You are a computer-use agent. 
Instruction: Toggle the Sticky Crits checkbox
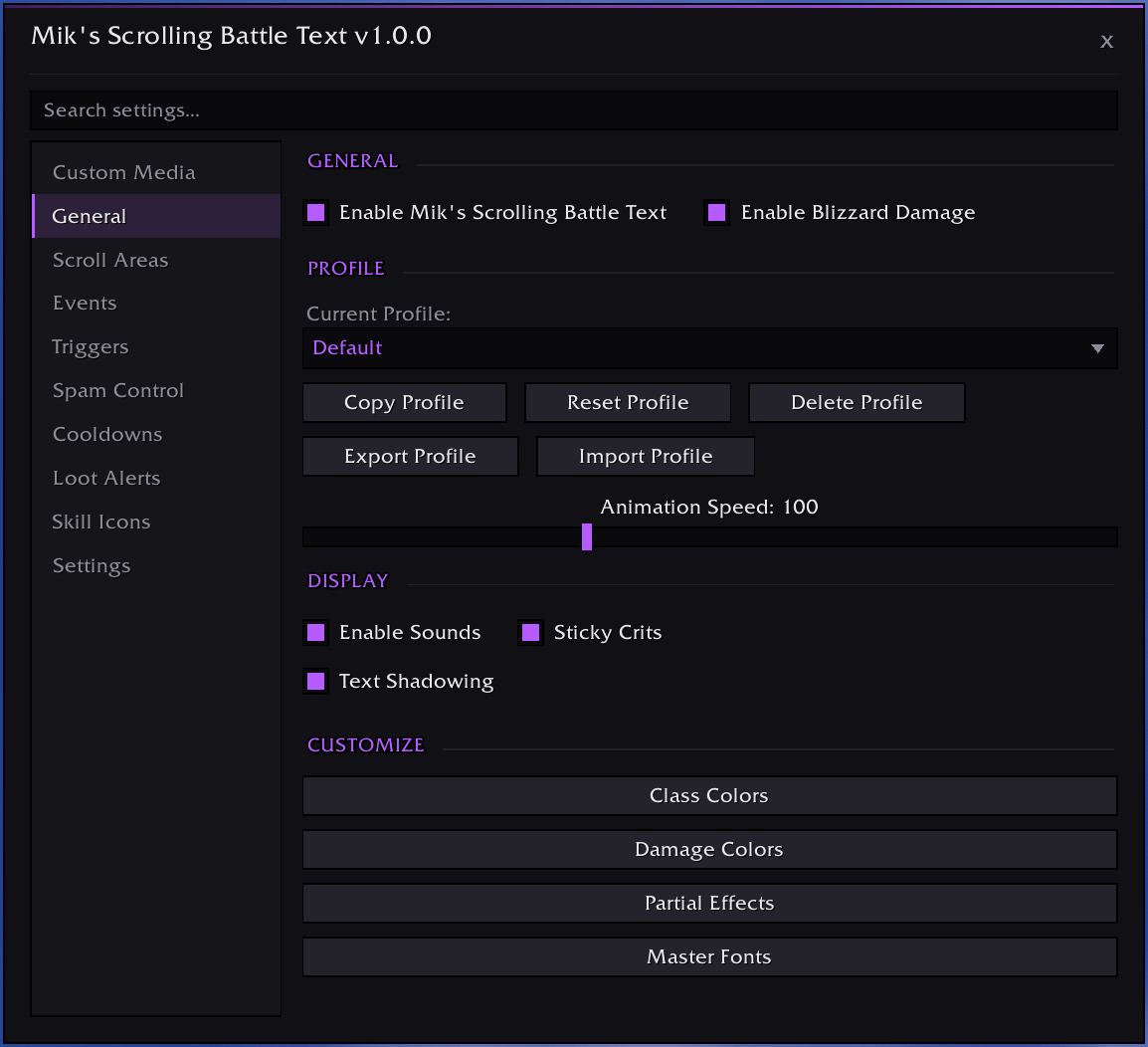pyautogui.click(x=530, y=632)
